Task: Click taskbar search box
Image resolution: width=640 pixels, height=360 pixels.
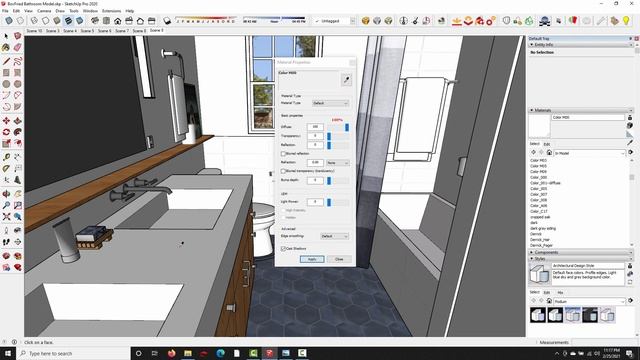Action: click(x=73, y=353)
